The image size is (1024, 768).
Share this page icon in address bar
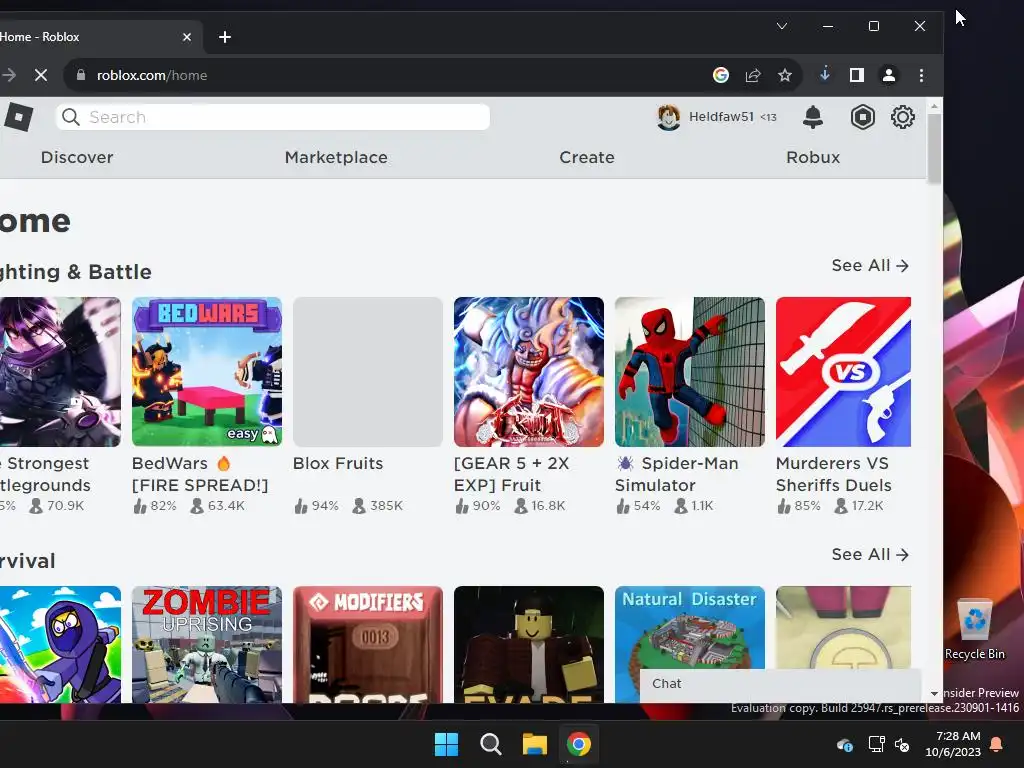click(753, 75)
